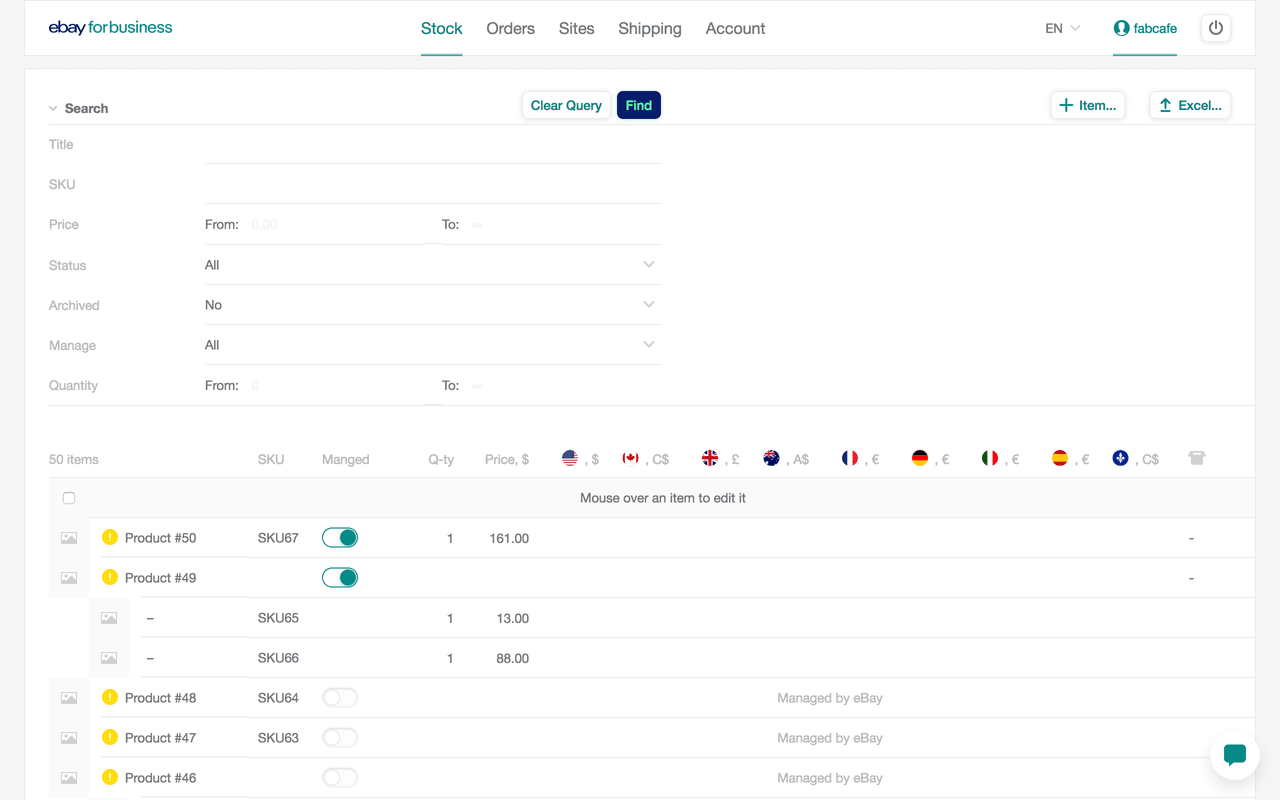This screenshot has width=1280, height=800.
Task: Click the power logout icon
Action: pos(1216,28)
